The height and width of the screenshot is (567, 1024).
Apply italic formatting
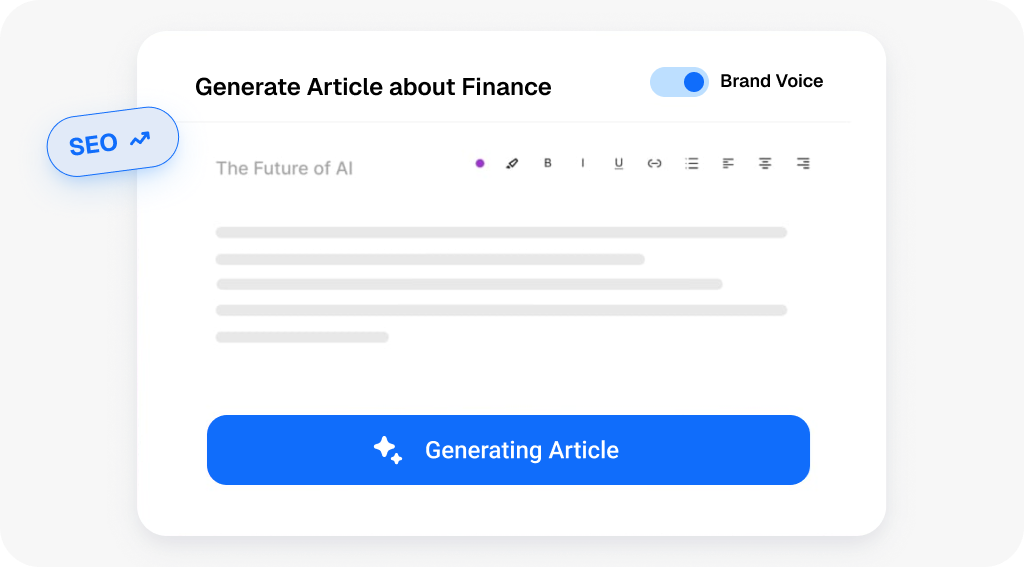[x=583, y=163]
